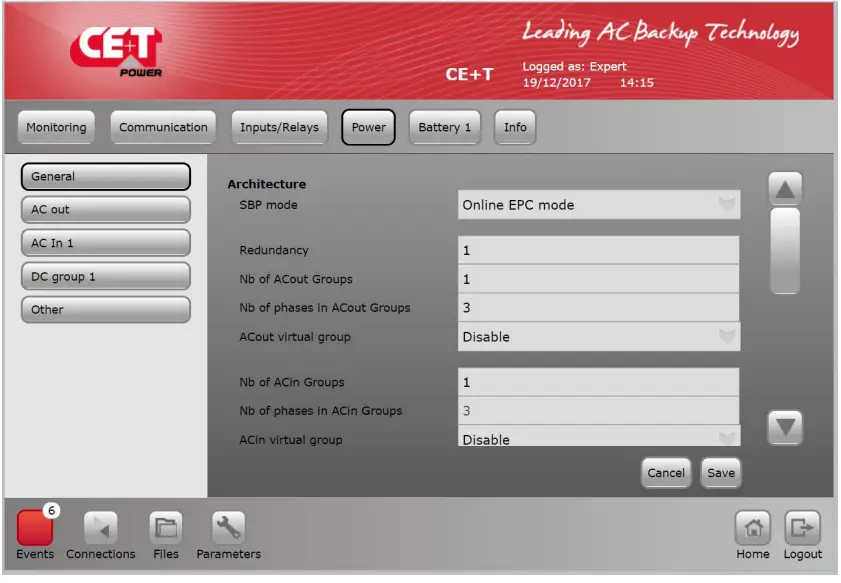Switch to the Communication tab
The height and width of the screenshot is (583, 841).
tap(163, 127)
